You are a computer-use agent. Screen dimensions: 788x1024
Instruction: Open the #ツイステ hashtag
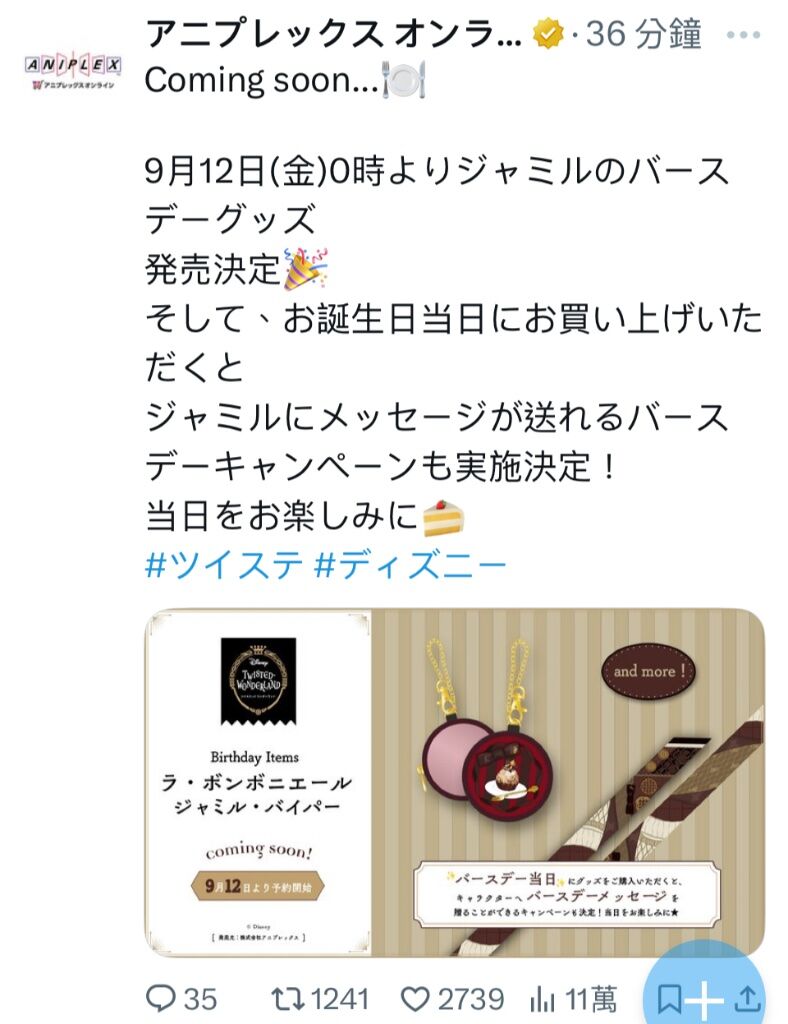pyautogui.click(x=224, y=564)
